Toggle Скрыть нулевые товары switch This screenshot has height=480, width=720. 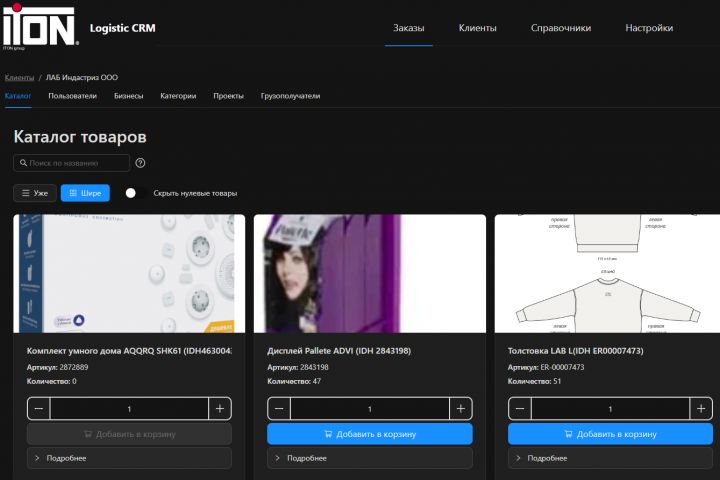click(135, 193)
